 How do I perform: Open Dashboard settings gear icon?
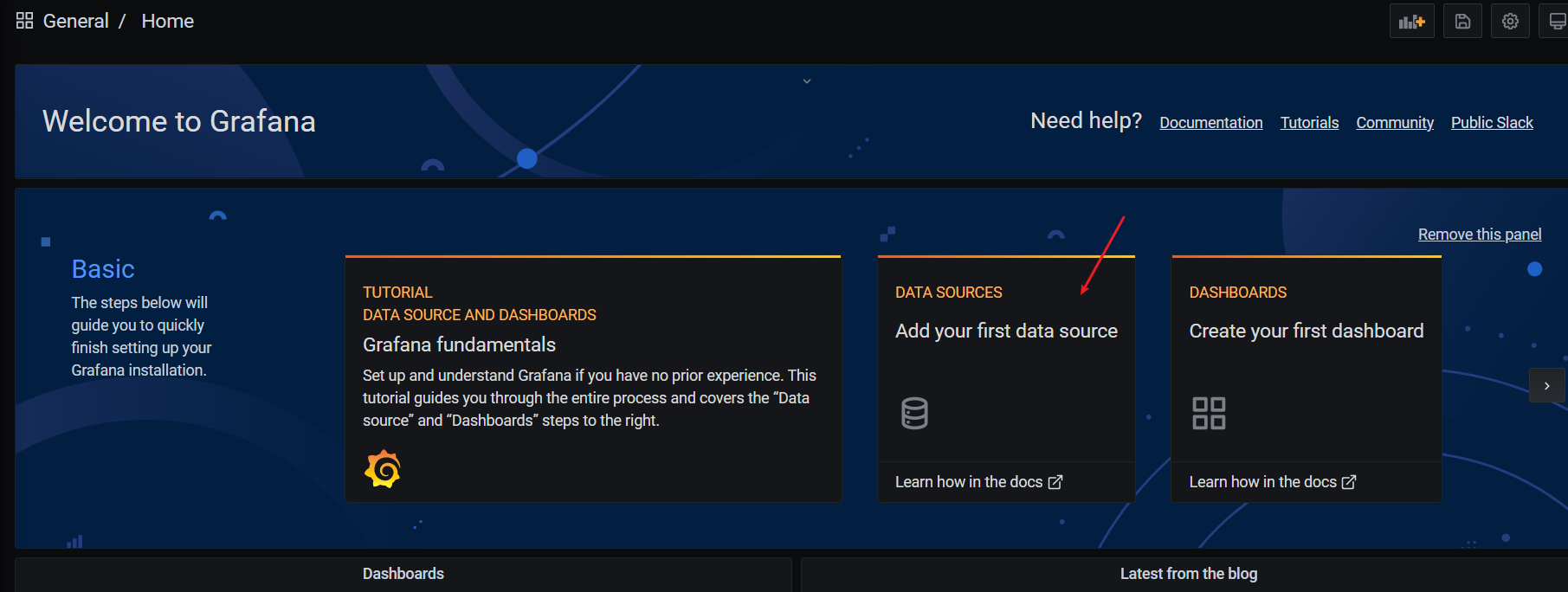click(1510, 22)
